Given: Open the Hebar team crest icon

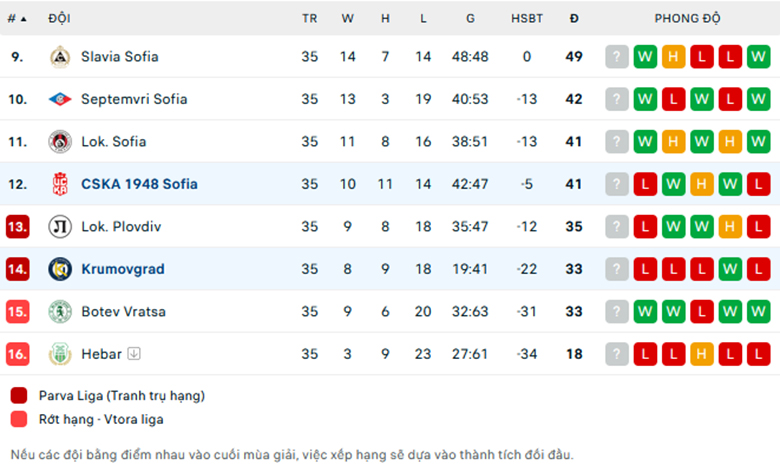Looking at the screenshot, I should (x=60, y=354).
